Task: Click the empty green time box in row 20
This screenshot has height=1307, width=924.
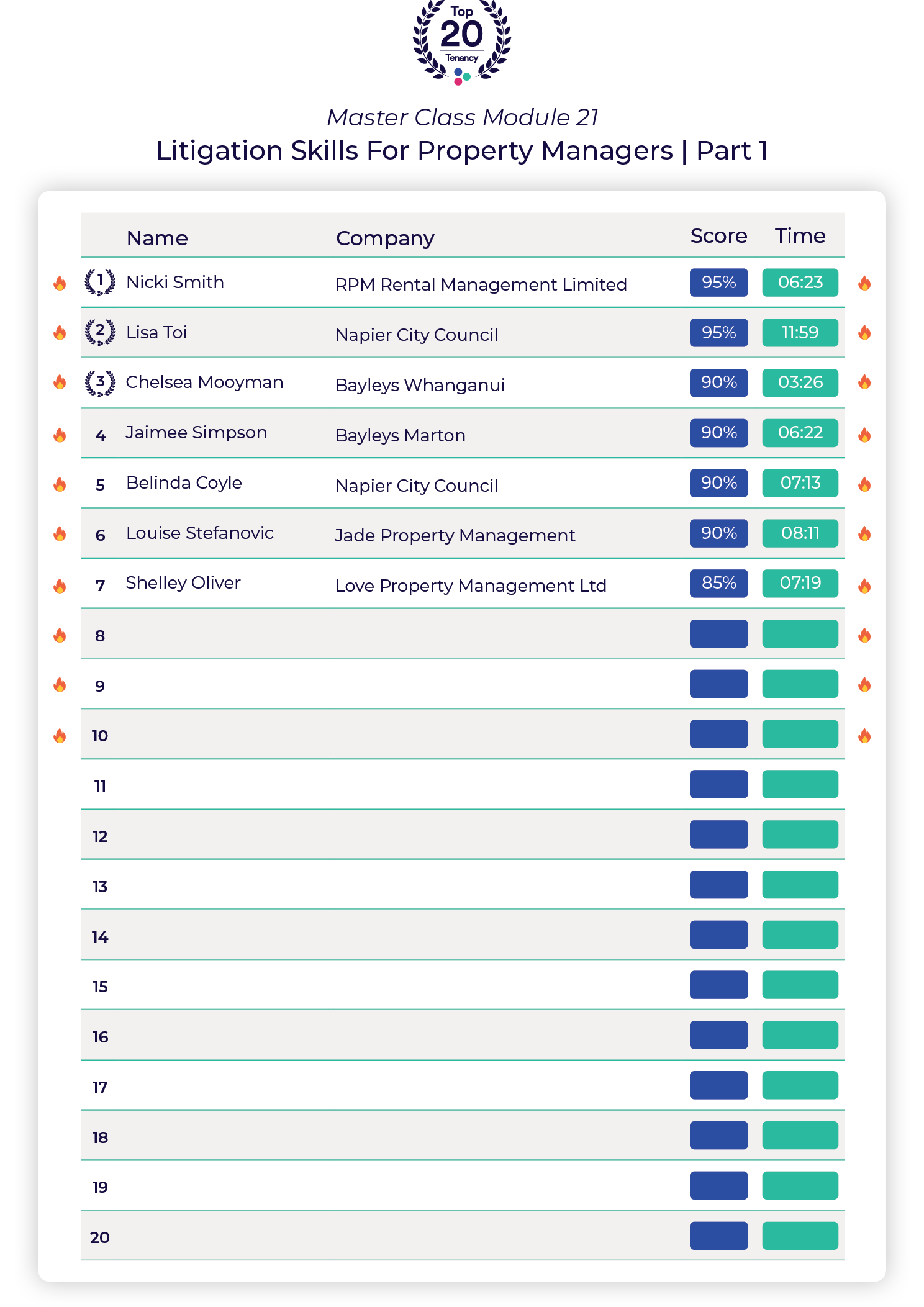Action: coord(800,1236)
